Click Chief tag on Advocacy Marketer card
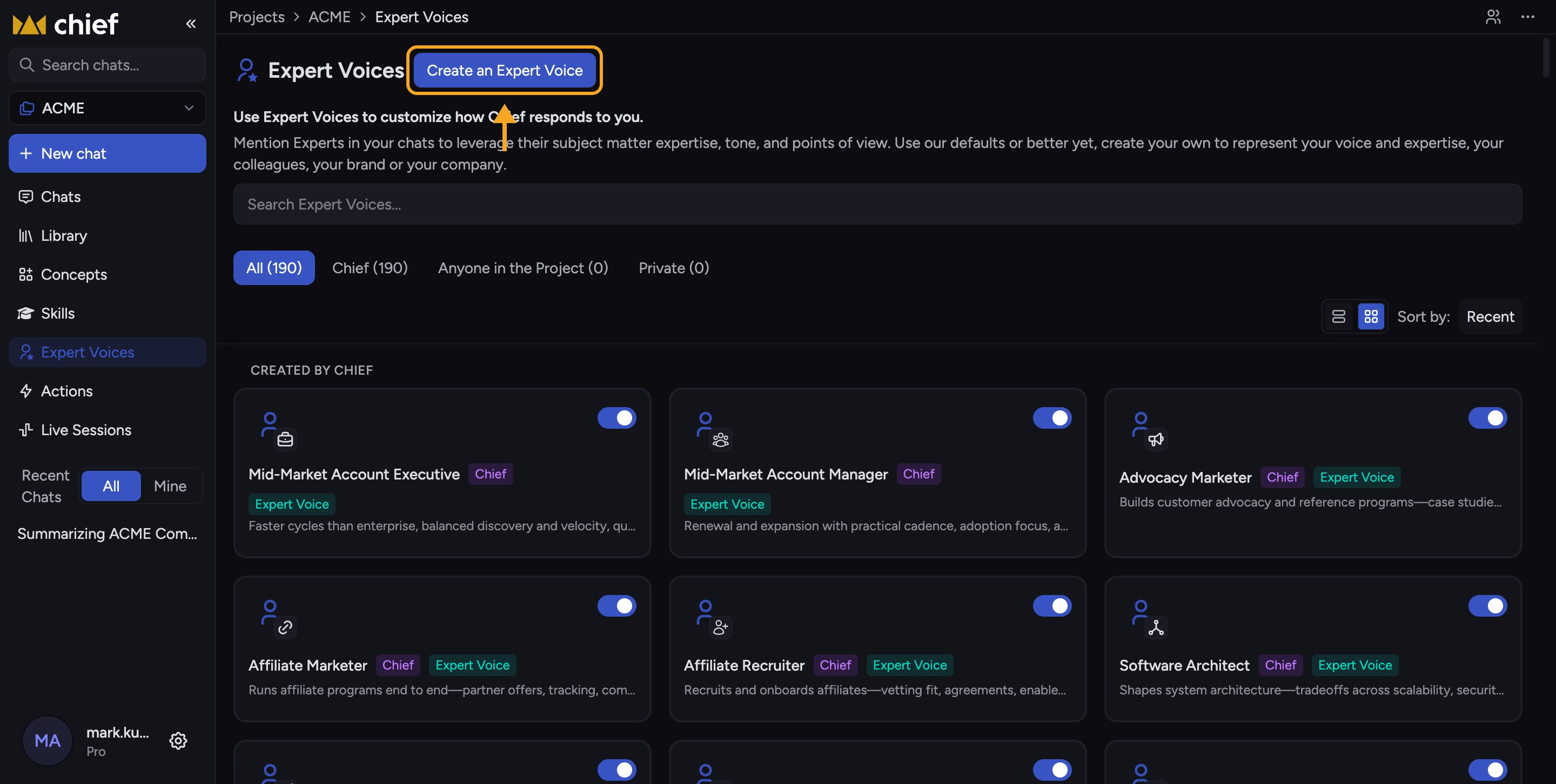The height and width of the screenshot is (784, 1556). point(1282,477)
